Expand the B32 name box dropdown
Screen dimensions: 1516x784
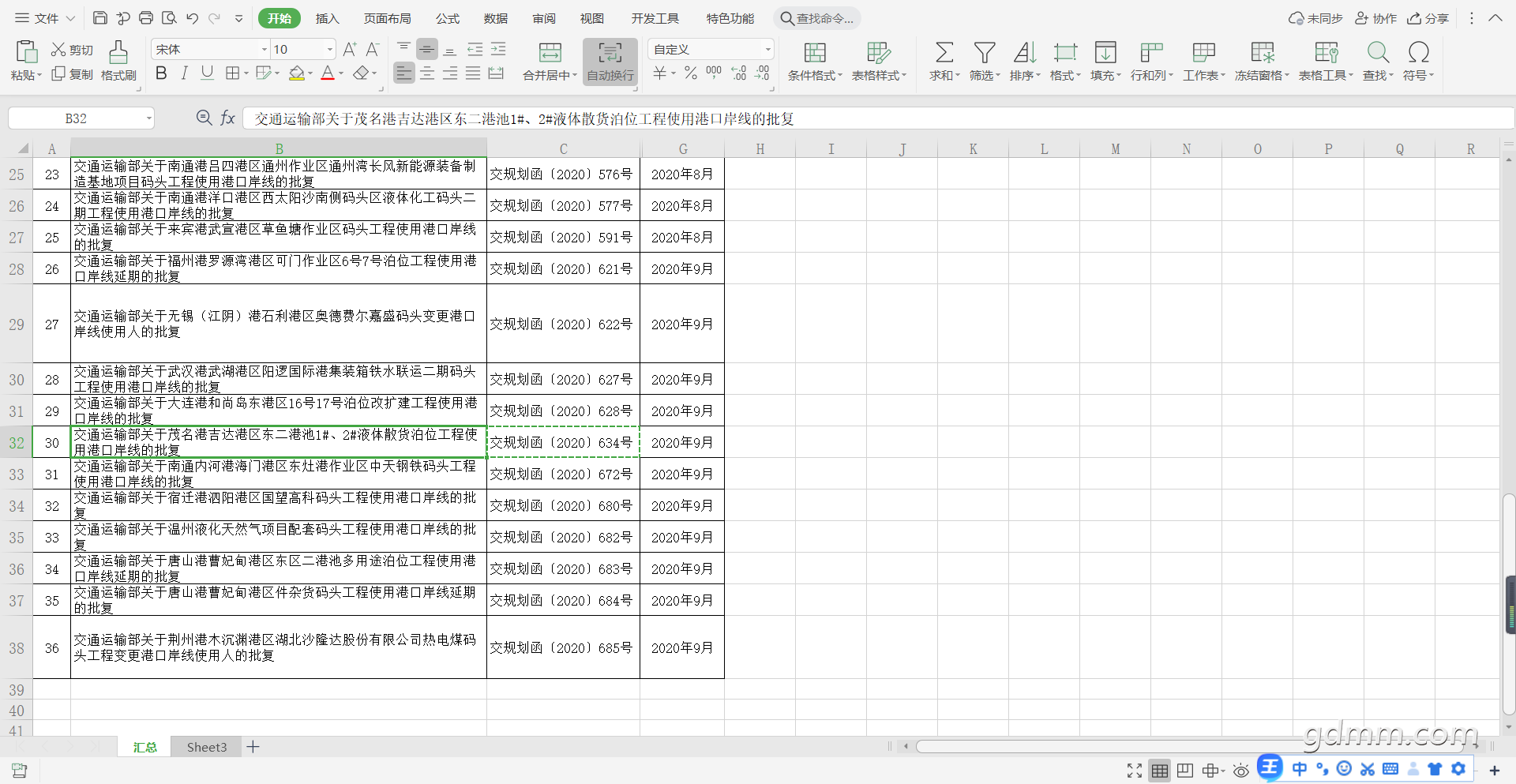(148, 118)
